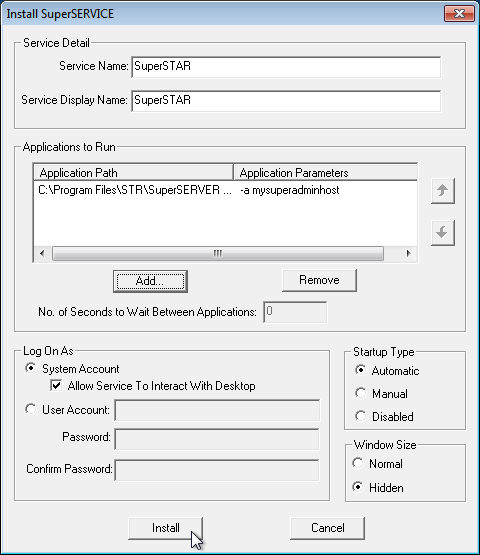
Task: Toggle Allow Service To Interact With Desktop
Action: click(56, 385)
